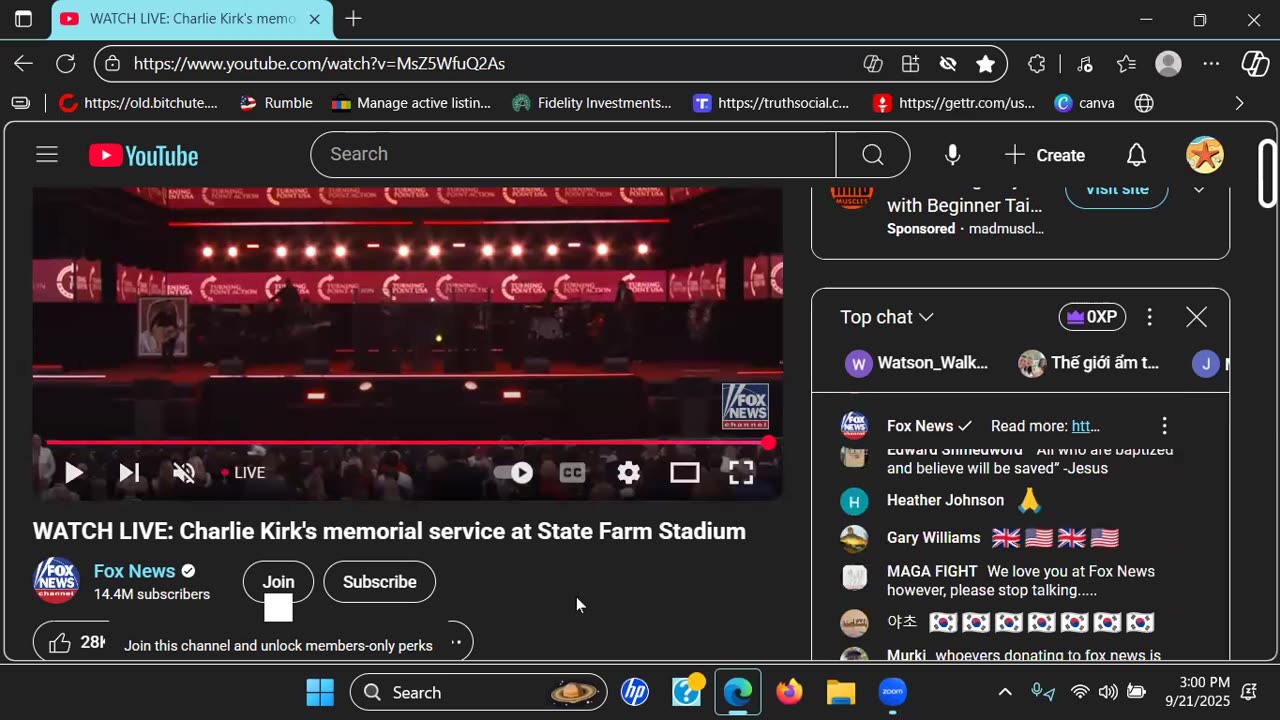Screen dimensions: 1280x720
Task: Click the voice search microphone icon
Action: tap(952, 155)
